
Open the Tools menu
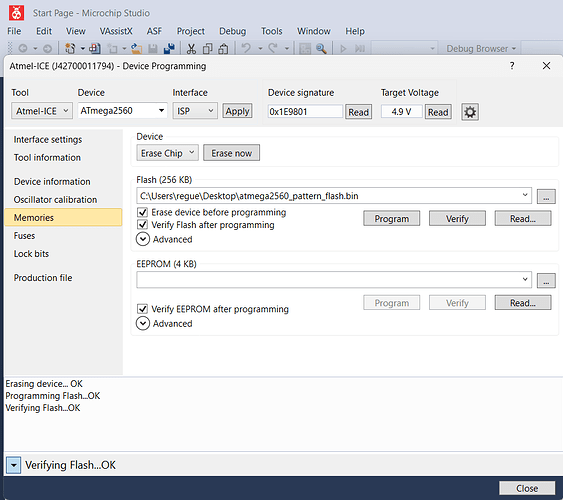(x=271, y=31)
